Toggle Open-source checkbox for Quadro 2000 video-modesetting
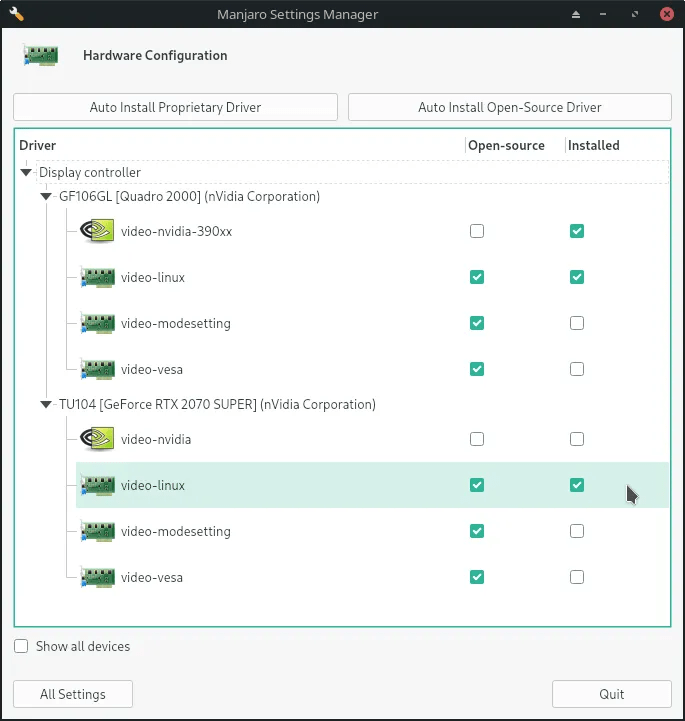 coord(477,323)
